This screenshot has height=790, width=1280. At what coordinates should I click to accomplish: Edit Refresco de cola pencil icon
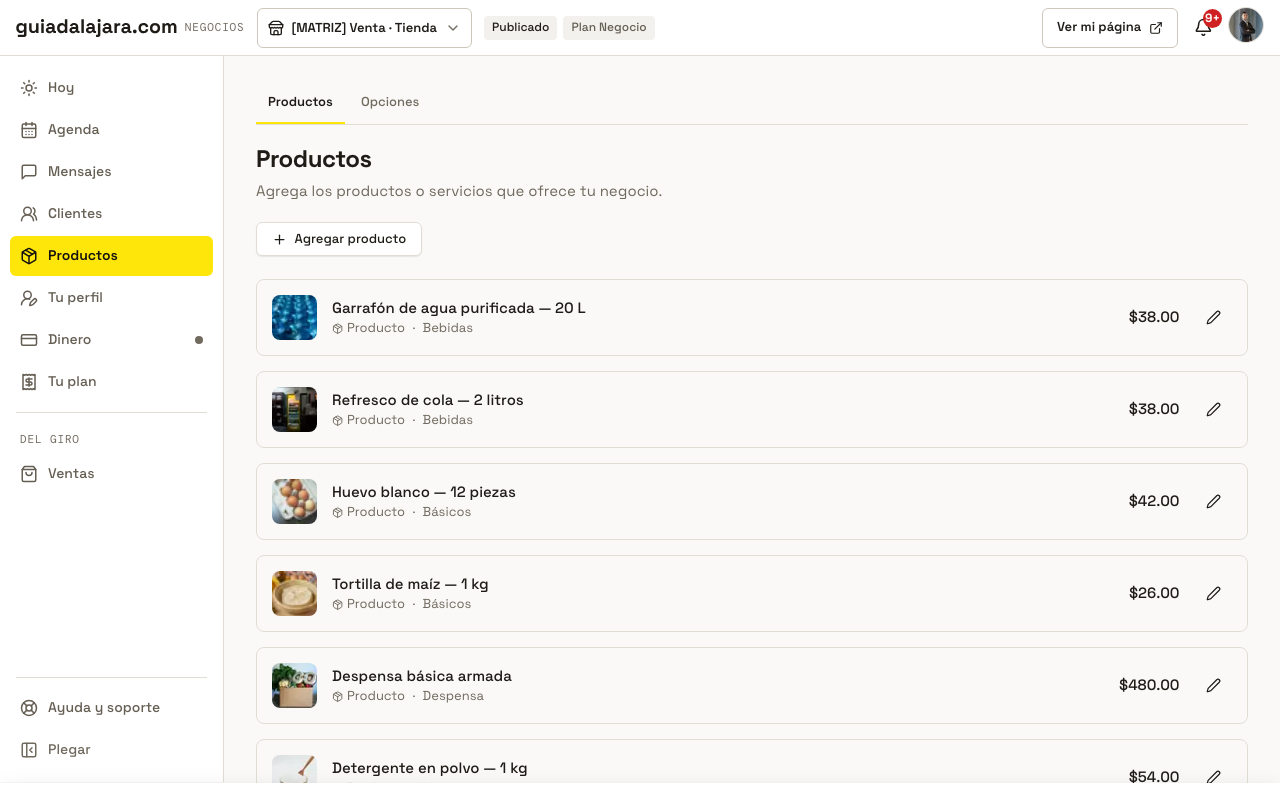tap(1214, 409)
